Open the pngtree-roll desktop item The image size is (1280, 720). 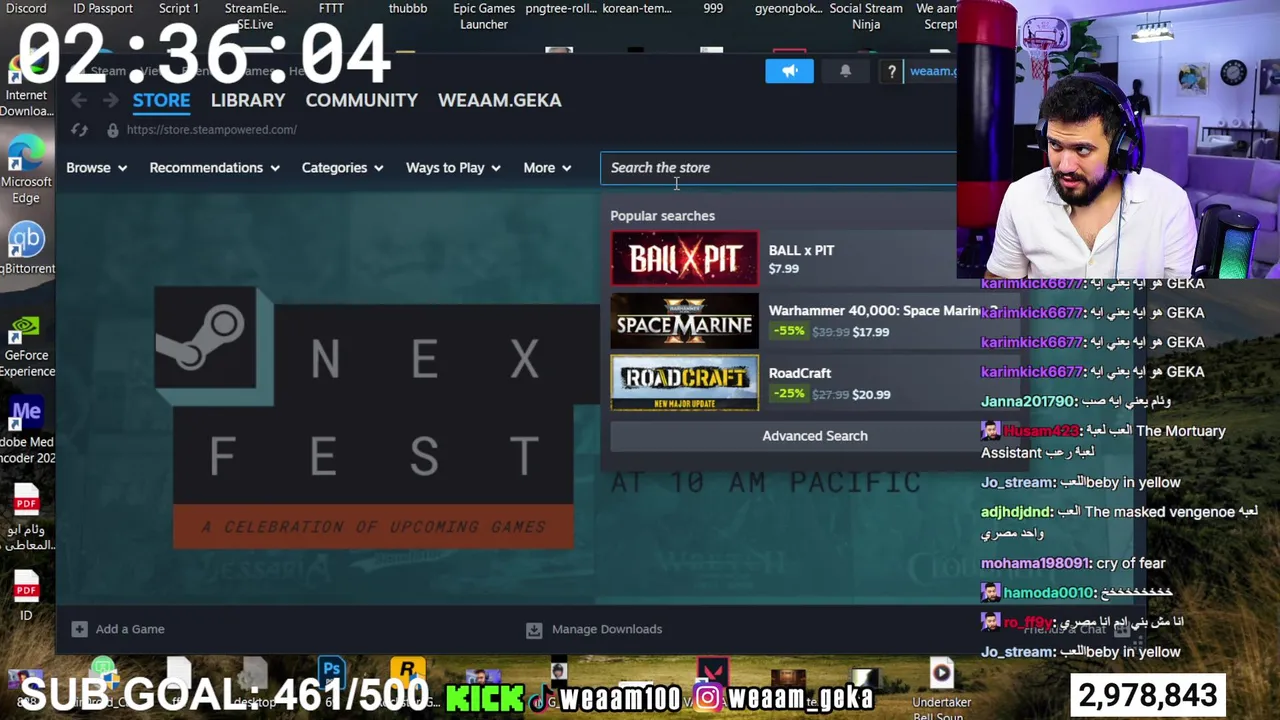(560, 8)
